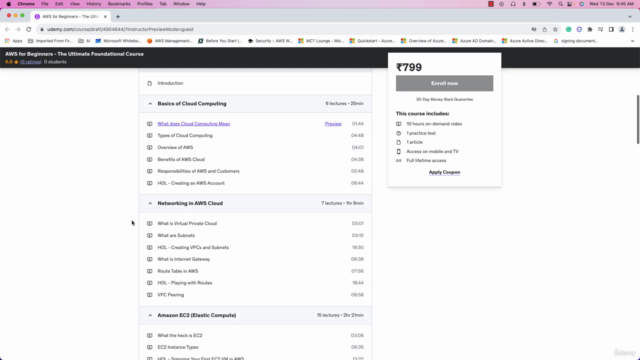
Task: Click the browser forward arrow
Action: pyautogui.click(x=18, y=29)
